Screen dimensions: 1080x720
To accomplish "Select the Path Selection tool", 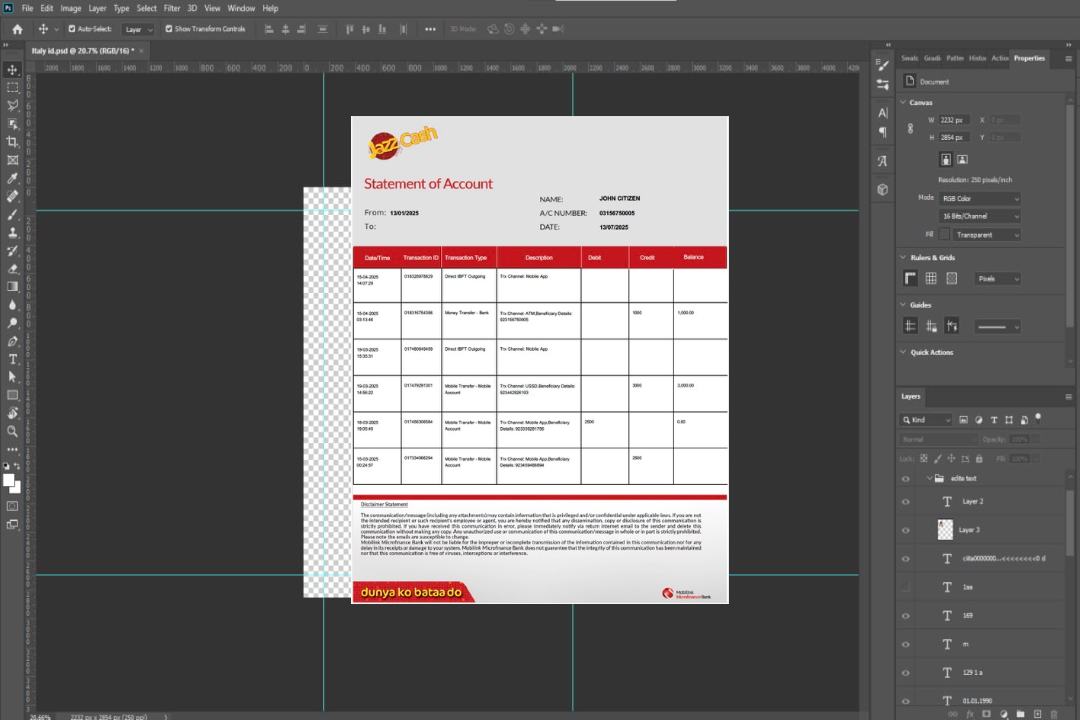I will point(12,377).
